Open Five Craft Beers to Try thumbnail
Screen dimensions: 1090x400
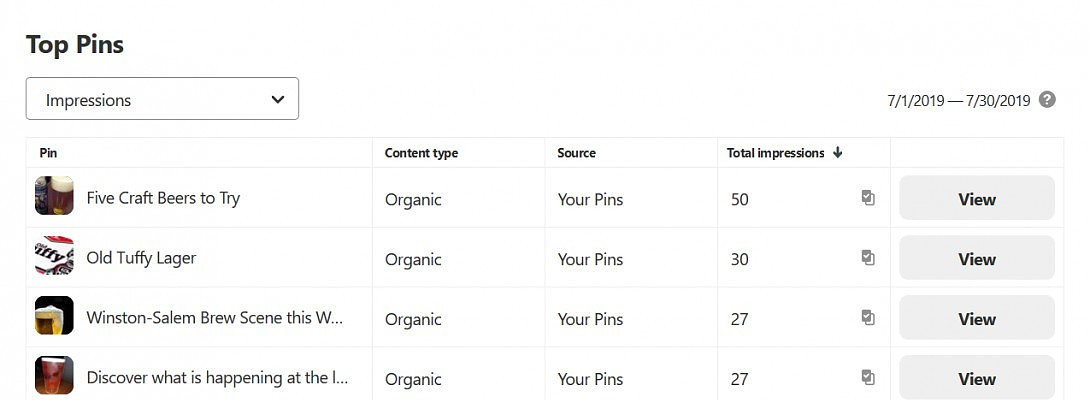pyautogui.click(x=54, y=196)
